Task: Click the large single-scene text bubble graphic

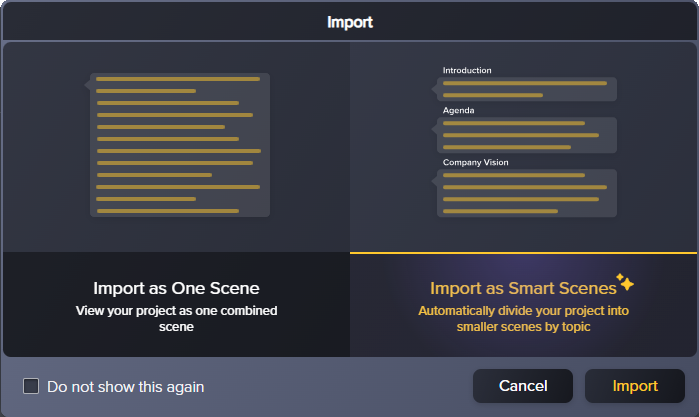Action: point(179,144)
